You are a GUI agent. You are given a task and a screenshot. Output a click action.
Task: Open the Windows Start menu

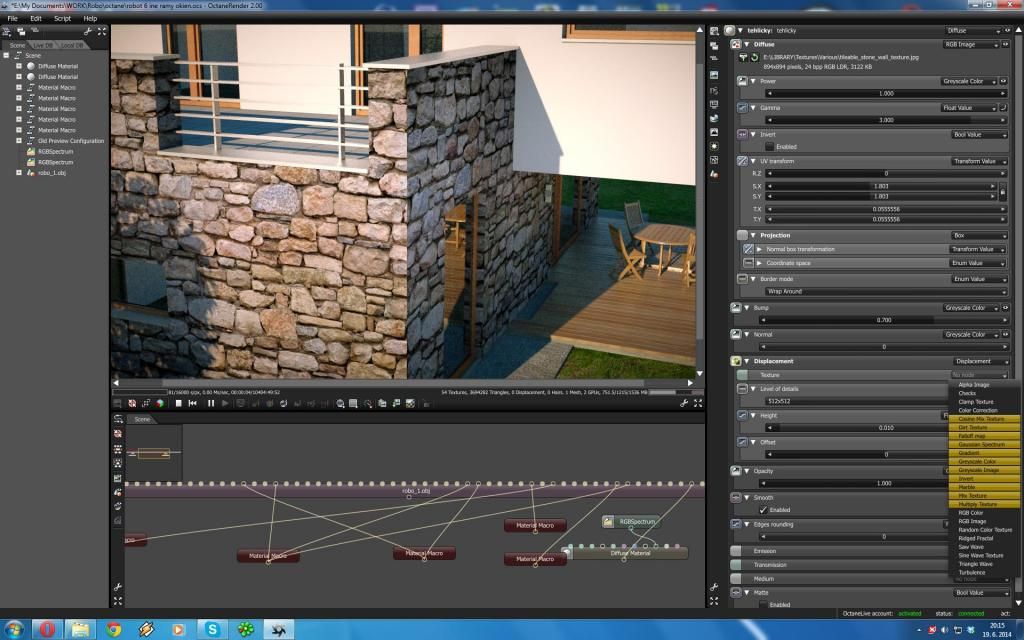[x=14, y=629]
